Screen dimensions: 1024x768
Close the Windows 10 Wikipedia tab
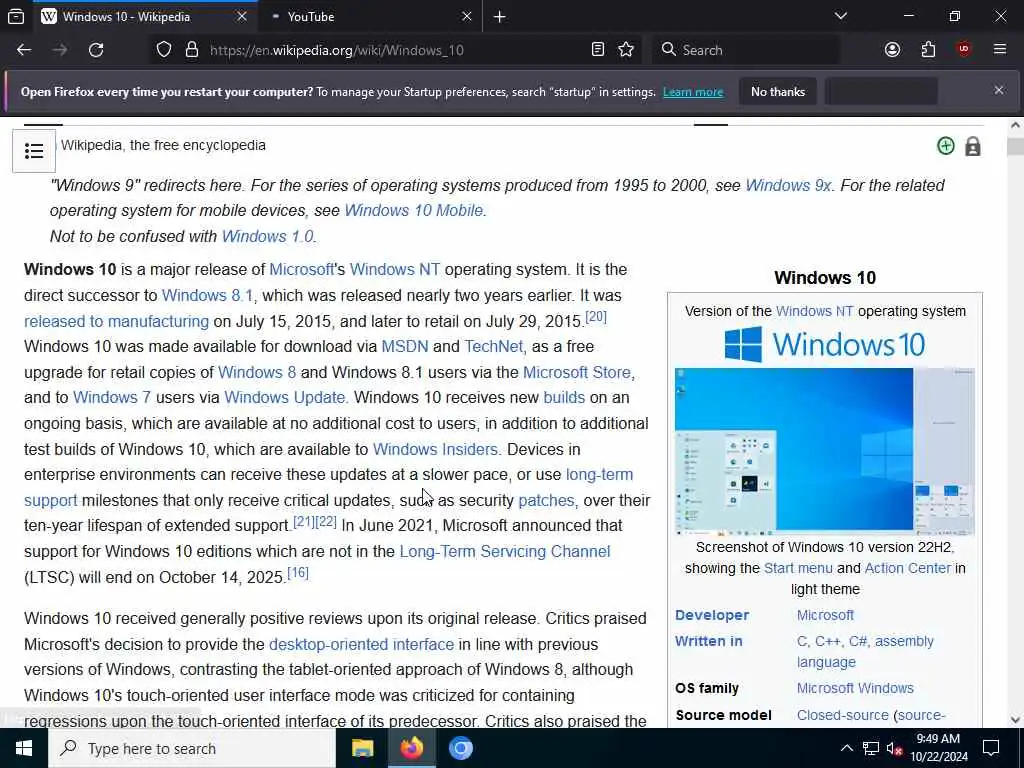coord(242,16)
